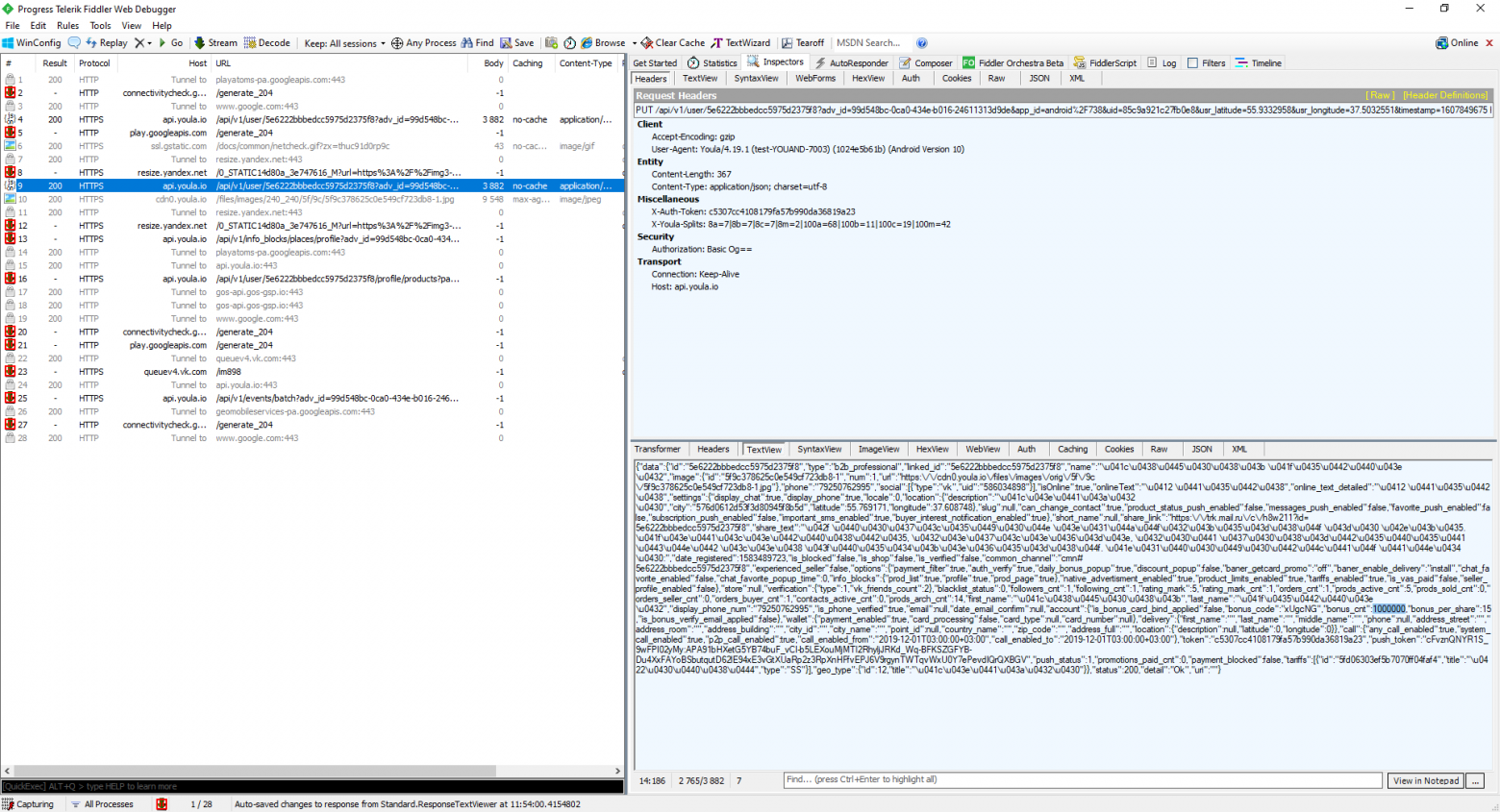Sort sessions by Result column header
The image size is (1500, 812).
click(x=55, y=63)
